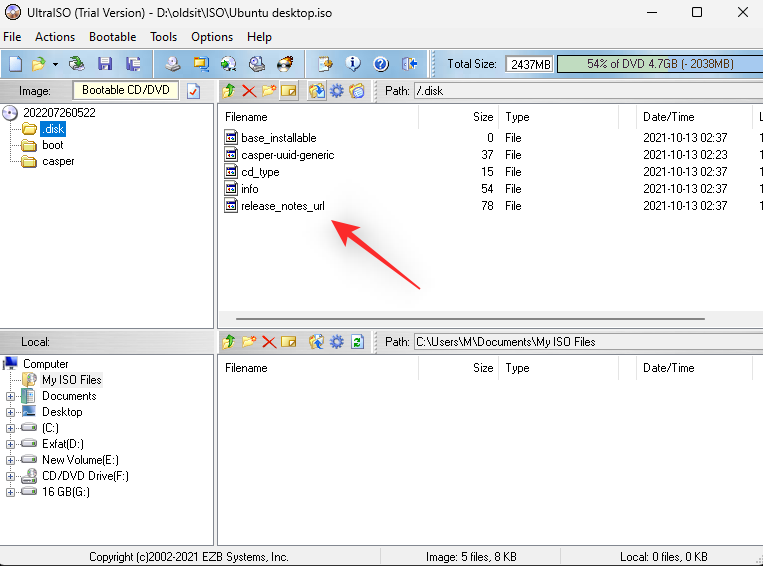Click the New image toolbar icon

(x=15, y=64)
